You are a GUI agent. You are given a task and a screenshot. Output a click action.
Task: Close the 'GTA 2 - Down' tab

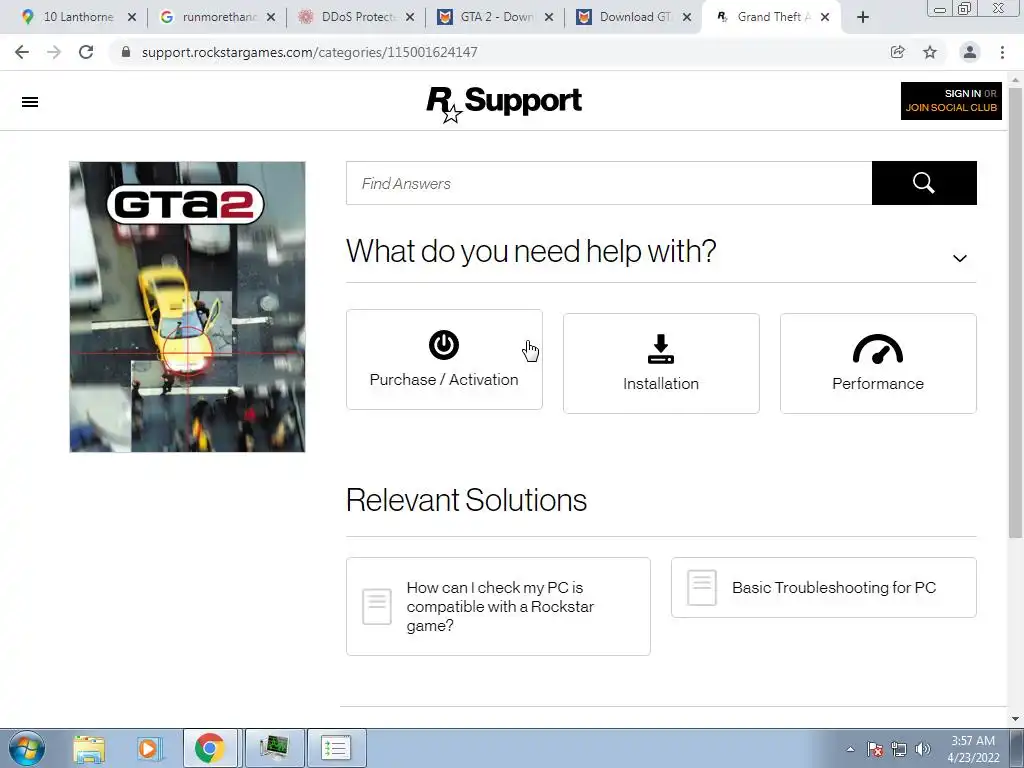tap(549, 17)
